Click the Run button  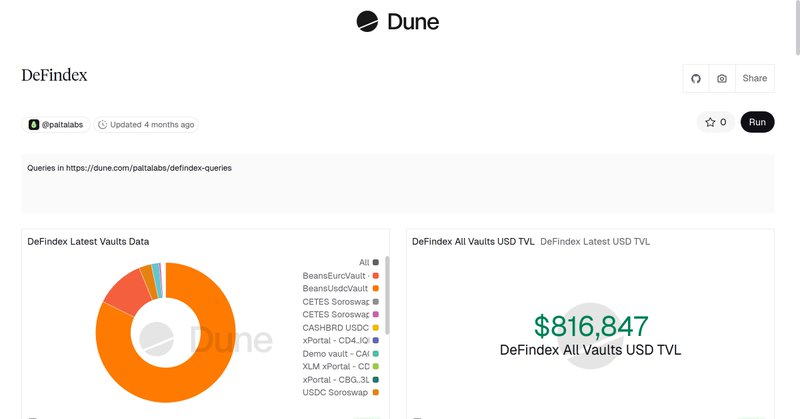pos(757,122)
